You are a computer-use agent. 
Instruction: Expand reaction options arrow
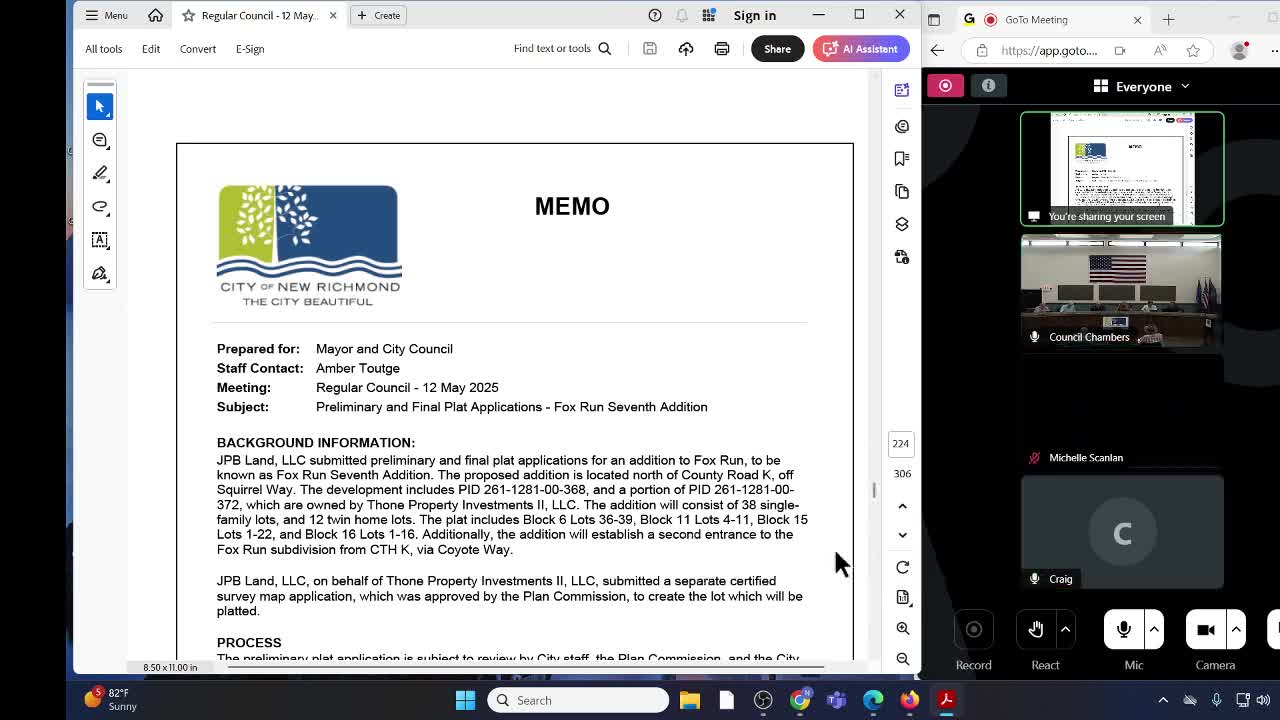(x=1065, y=629)
